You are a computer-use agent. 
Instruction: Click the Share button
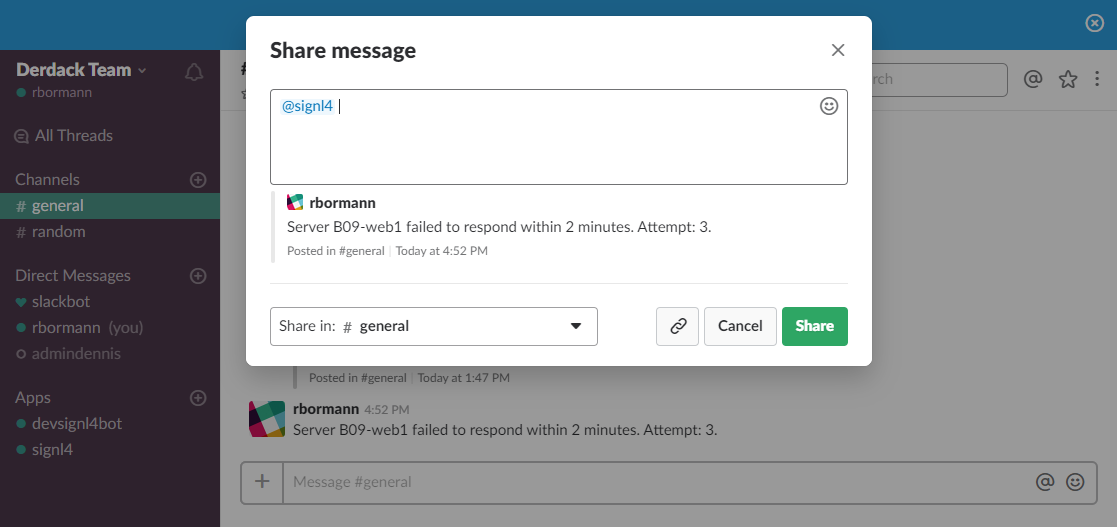tap(815, 326)
